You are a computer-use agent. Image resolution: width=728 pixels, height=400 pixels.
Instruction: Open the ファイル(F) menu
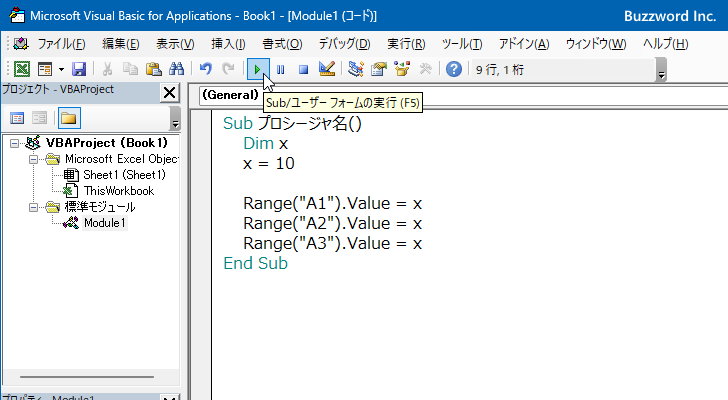(61, 44)
